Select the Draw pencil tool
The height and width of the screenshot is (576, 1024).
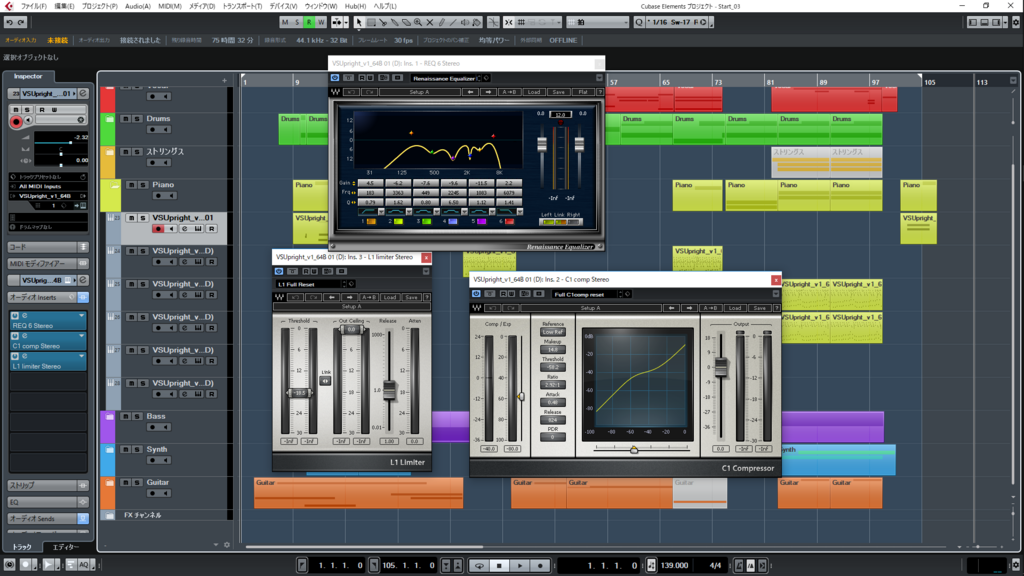tap(441, 22)
